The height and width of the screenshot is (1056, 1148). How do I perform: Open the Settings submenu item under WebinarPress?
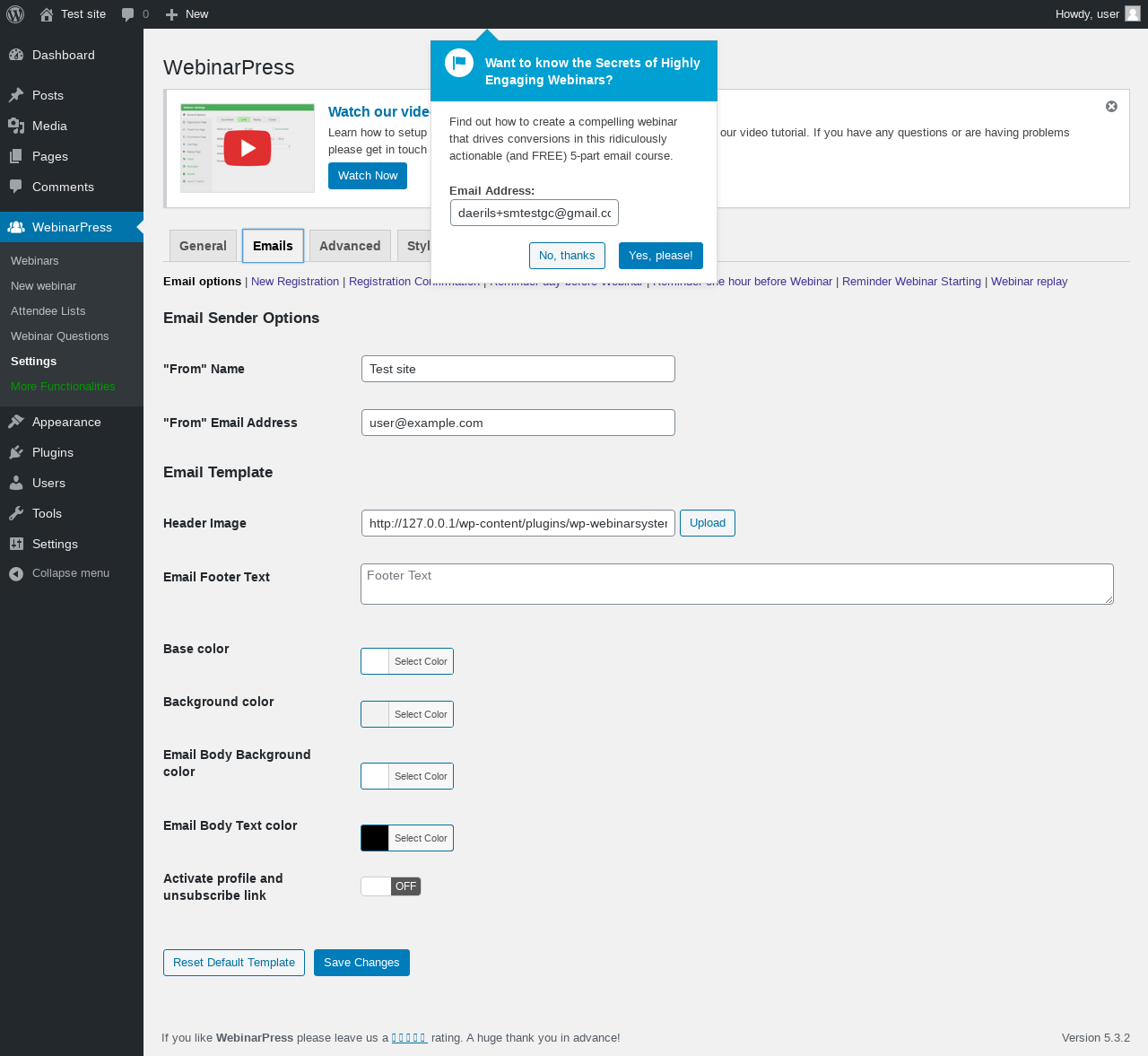(33, 361)
